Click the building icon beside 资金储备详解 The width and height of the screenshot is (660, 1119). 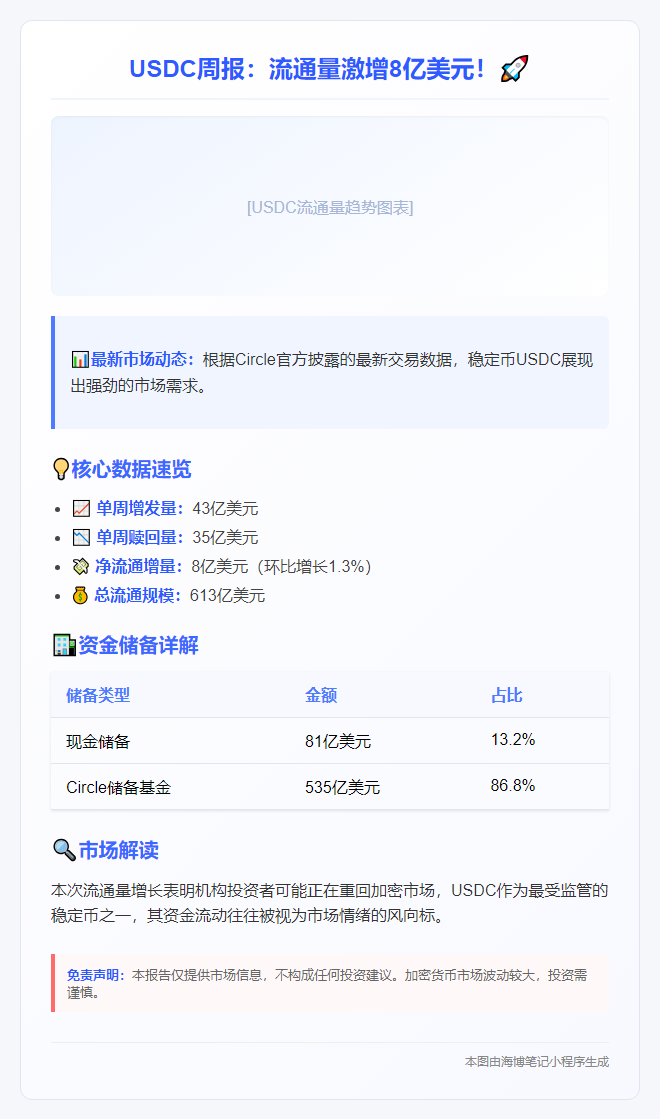tap(64, 645)
